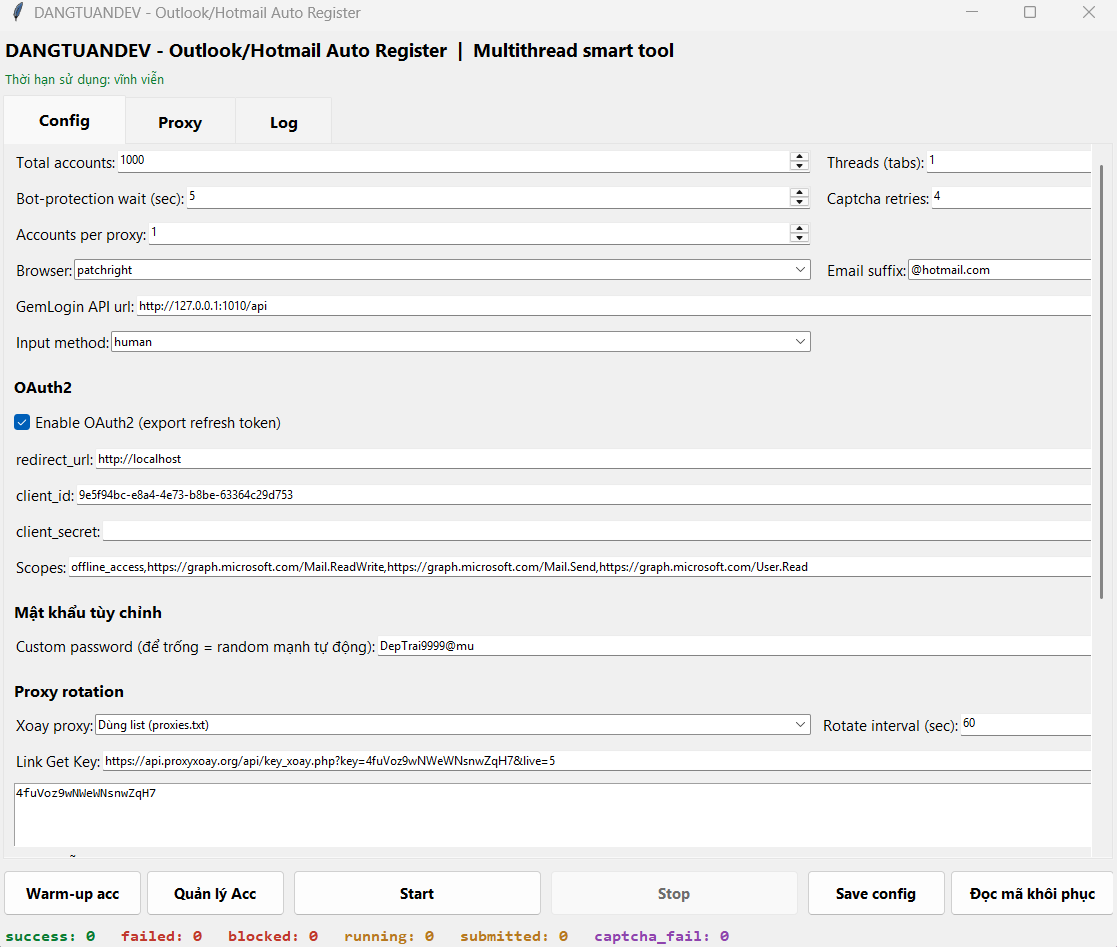Click the empty client_secret field
This screenshot has height=947, width=1117.
(x=597, y=531)
